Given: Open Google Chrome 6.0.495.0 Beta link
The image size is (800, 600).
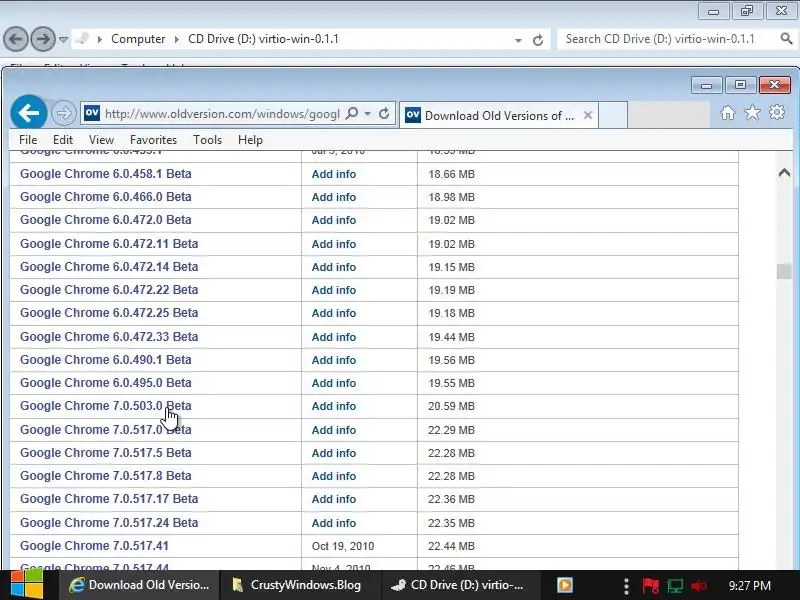Looking at the screenshot, I should click(106, 383).
